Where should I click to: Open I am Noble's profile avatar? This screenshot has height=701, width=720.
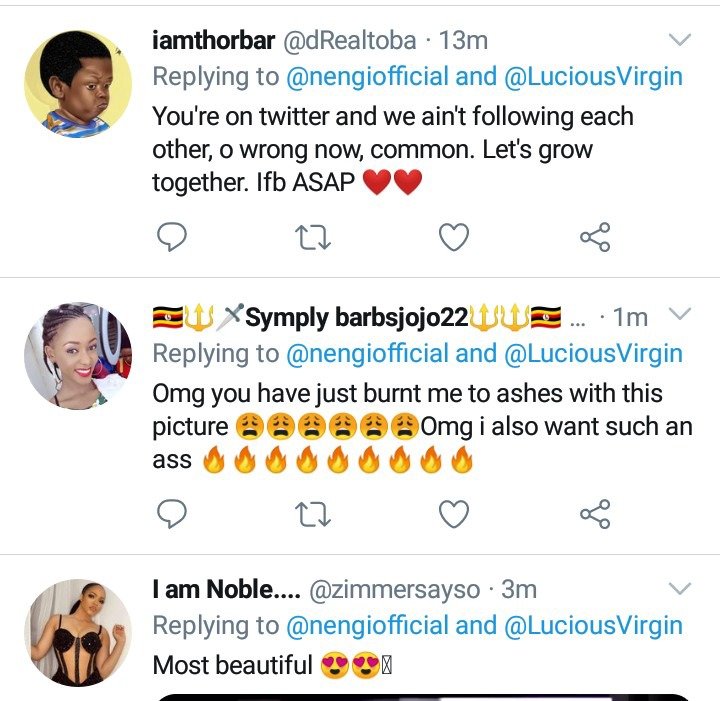point(77,632)
